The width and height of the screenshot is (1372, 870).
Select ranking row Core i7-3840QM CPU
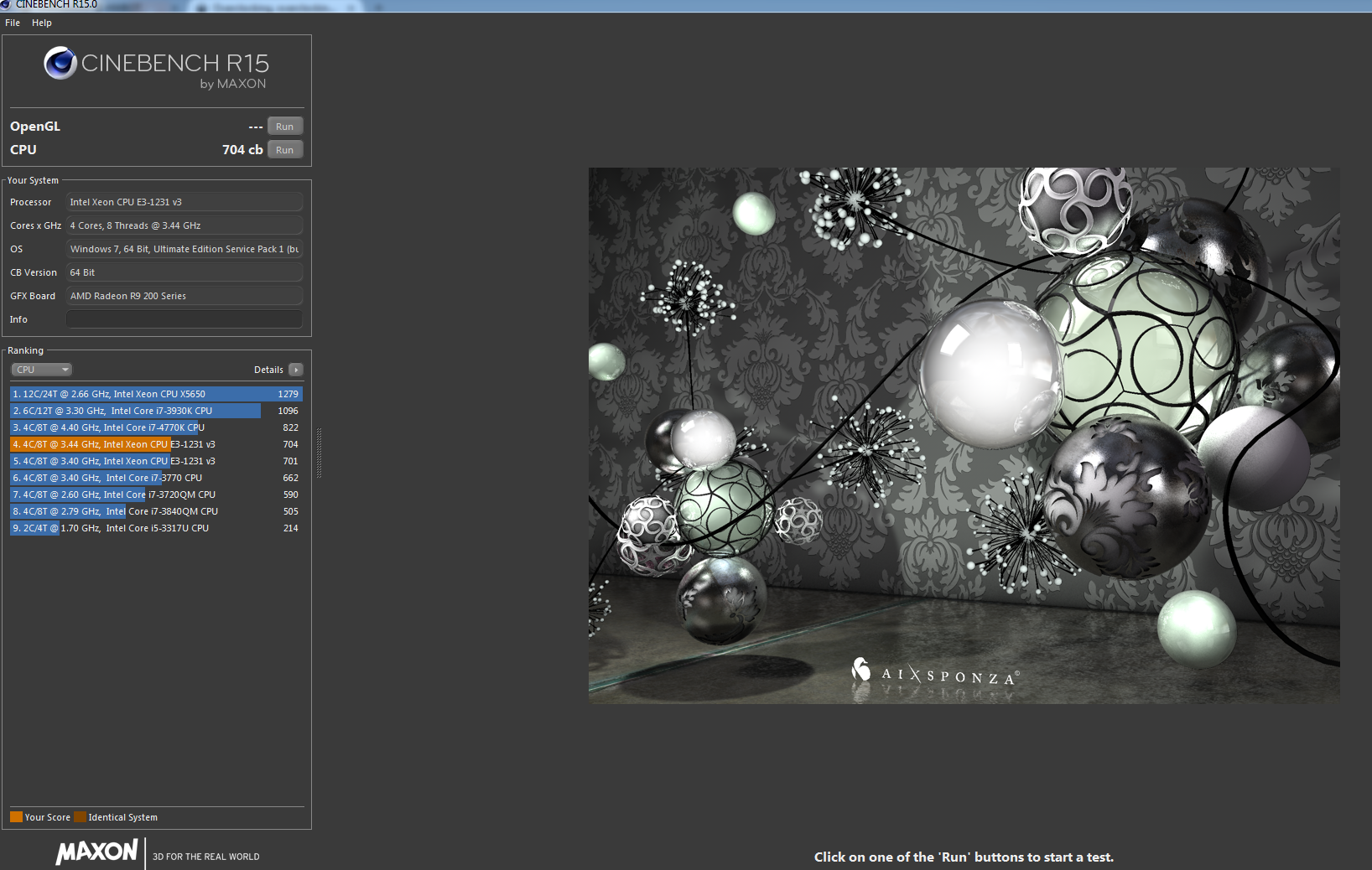pos(156,511)
